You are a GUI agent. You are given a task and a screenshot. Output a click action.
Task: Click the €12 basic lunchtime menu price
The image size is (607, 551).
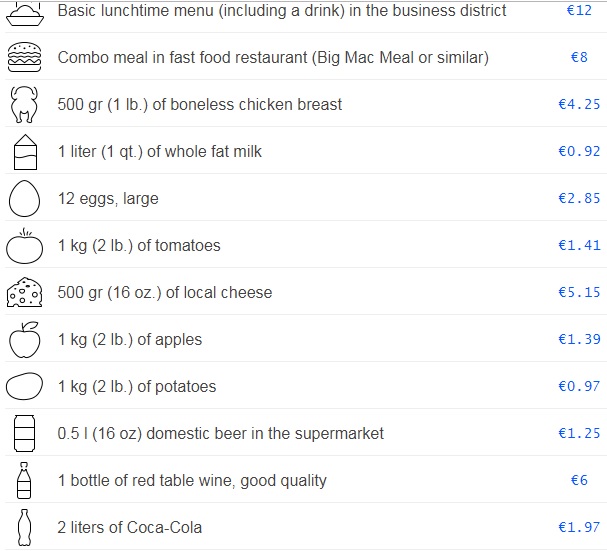[x=579, y=10]
